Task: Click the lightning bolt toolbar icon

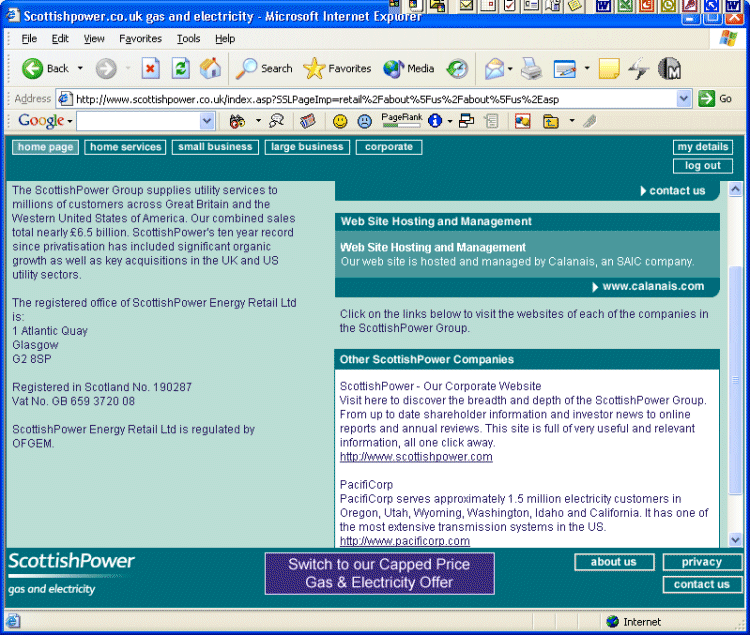Action: [x=639, y=69]
